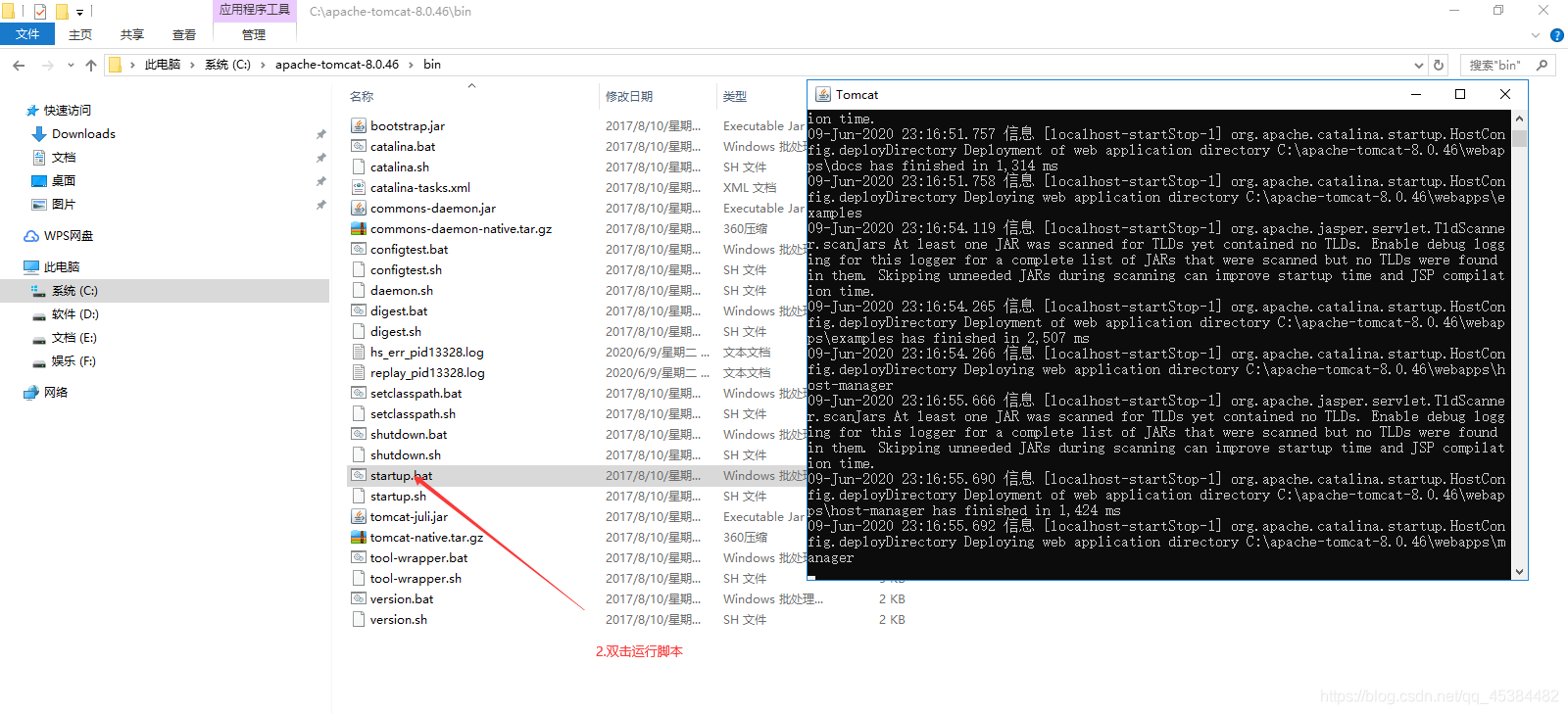Switch to the 查看 ribbon tab

[184, 34]
